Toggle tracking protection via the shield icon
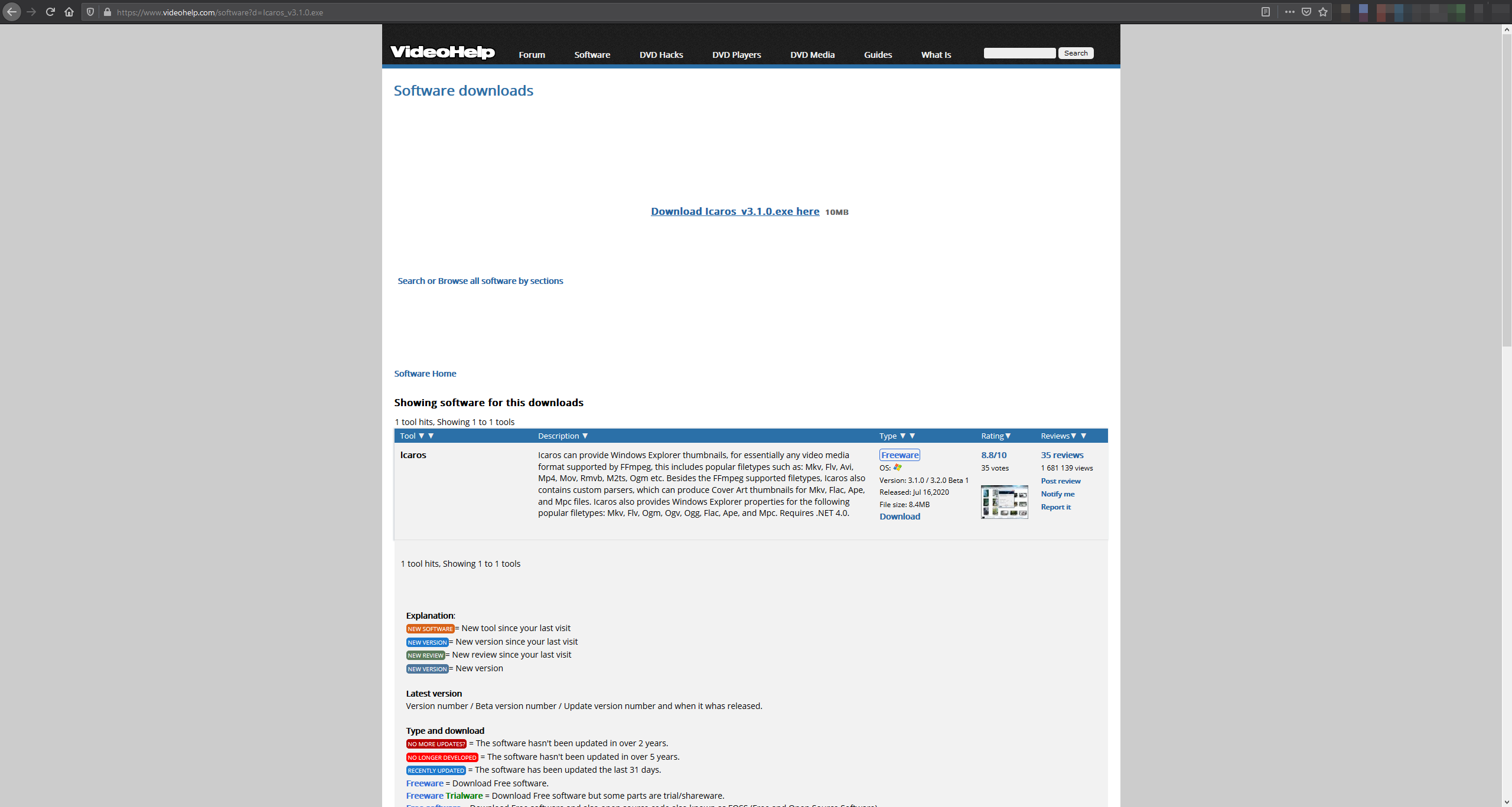This screenshot has height=807, width=1512. click(90, 12)
